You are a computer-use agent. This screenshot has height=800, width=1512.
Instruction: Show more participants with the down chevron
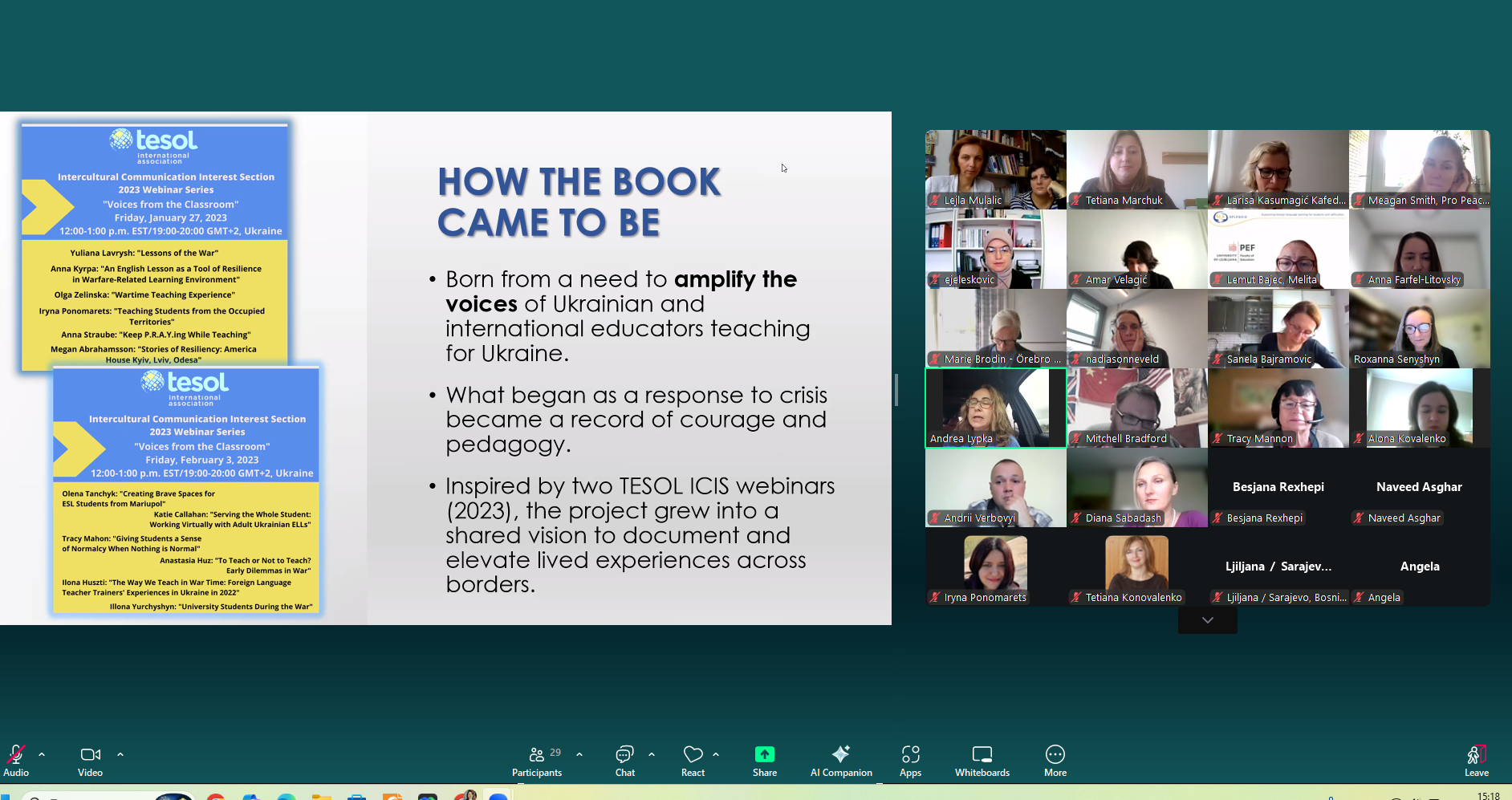point(1207,620)
